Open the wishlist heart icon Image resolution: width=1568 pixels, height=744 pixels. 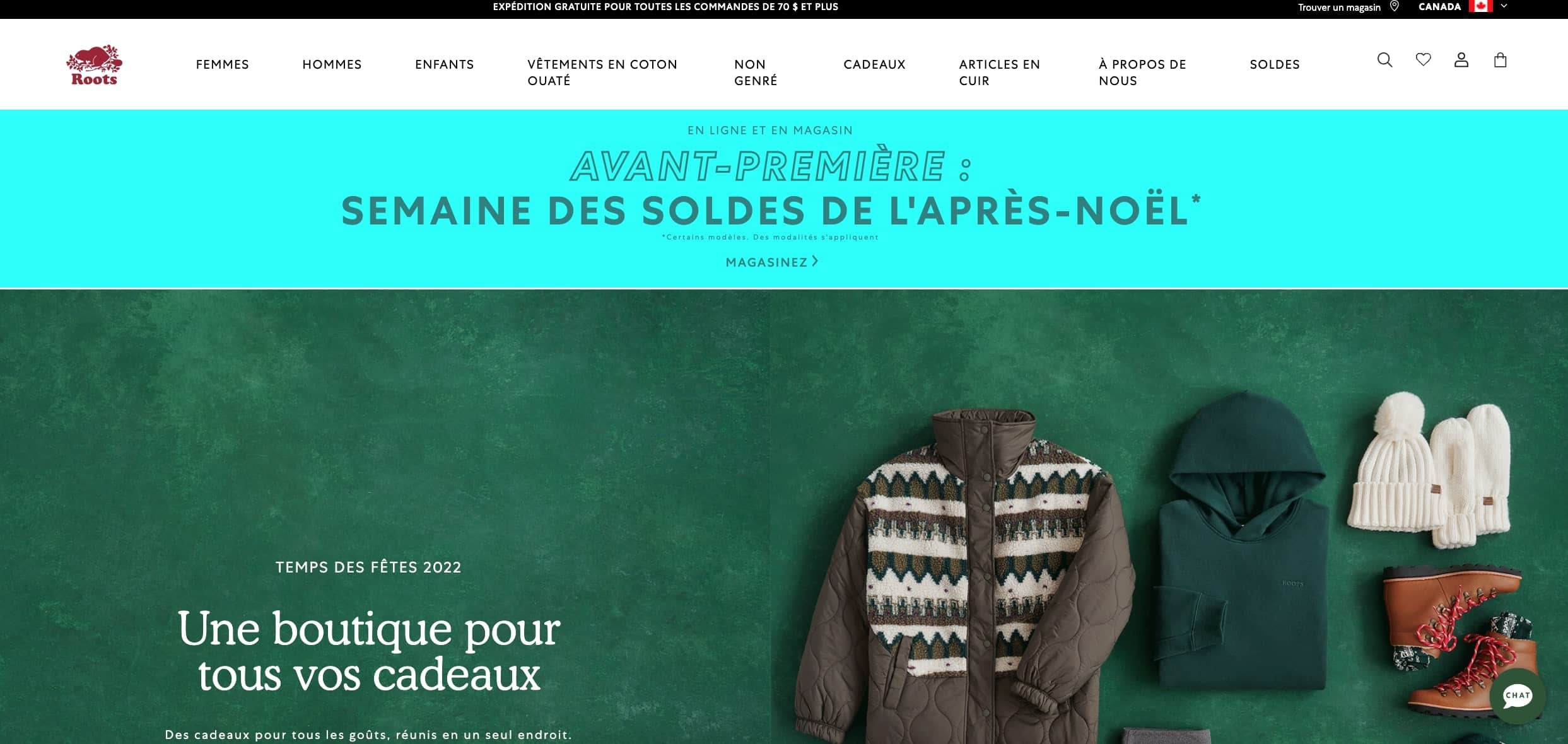tap(1423, 59)
